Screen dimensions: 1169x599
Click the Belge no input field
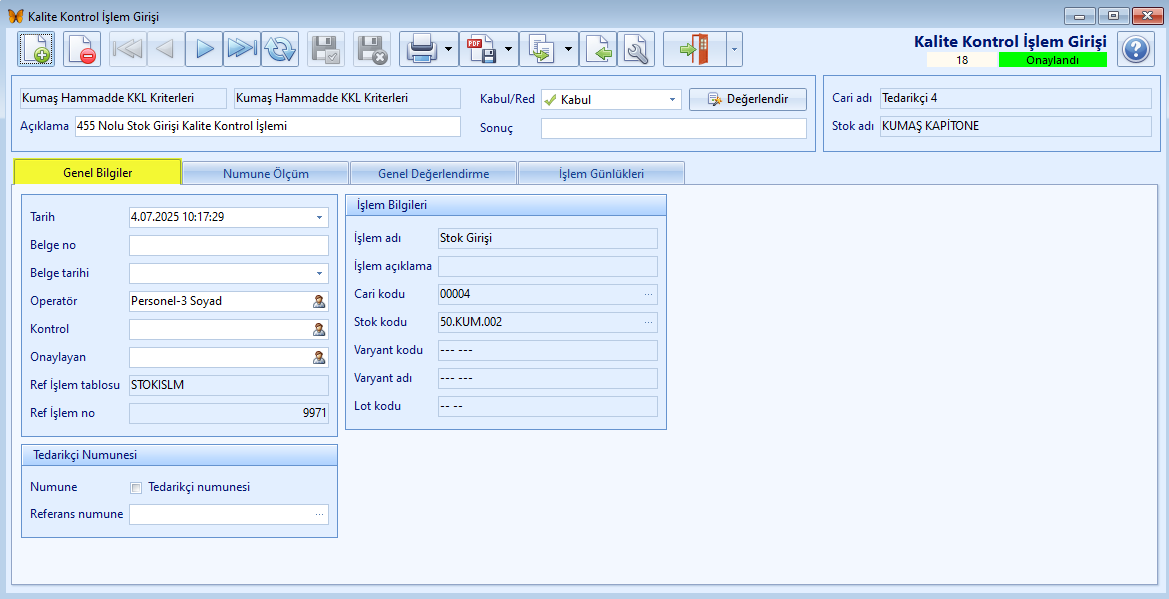(x=229, y=245)
